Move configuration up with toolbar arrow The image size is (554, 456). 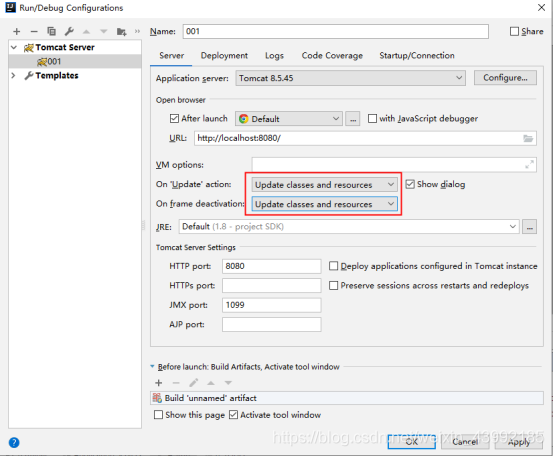(x=86, y=32)
